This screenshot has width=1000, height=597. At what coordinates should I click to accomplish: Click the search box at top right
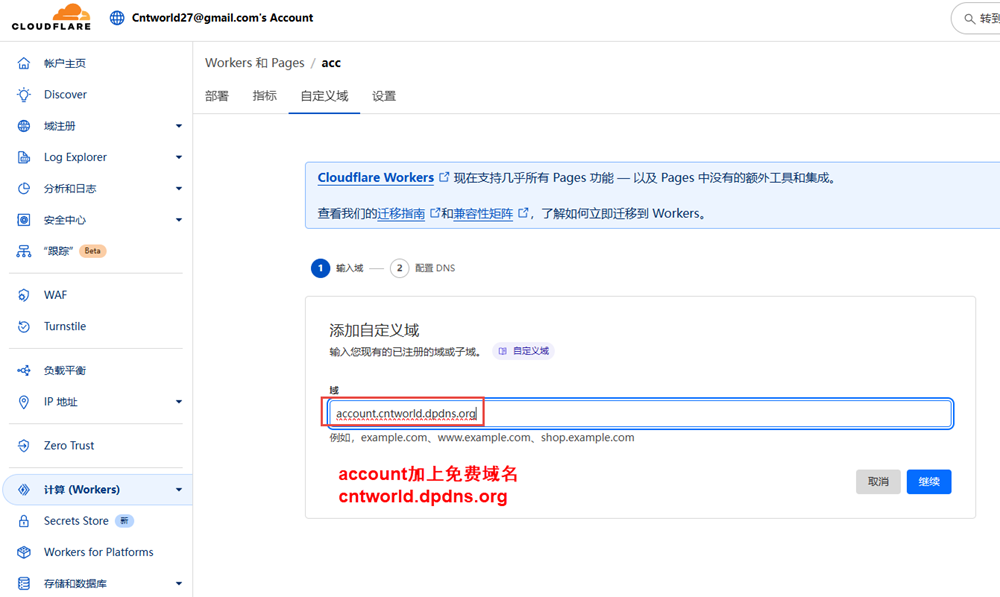click(x=976, y=18)
